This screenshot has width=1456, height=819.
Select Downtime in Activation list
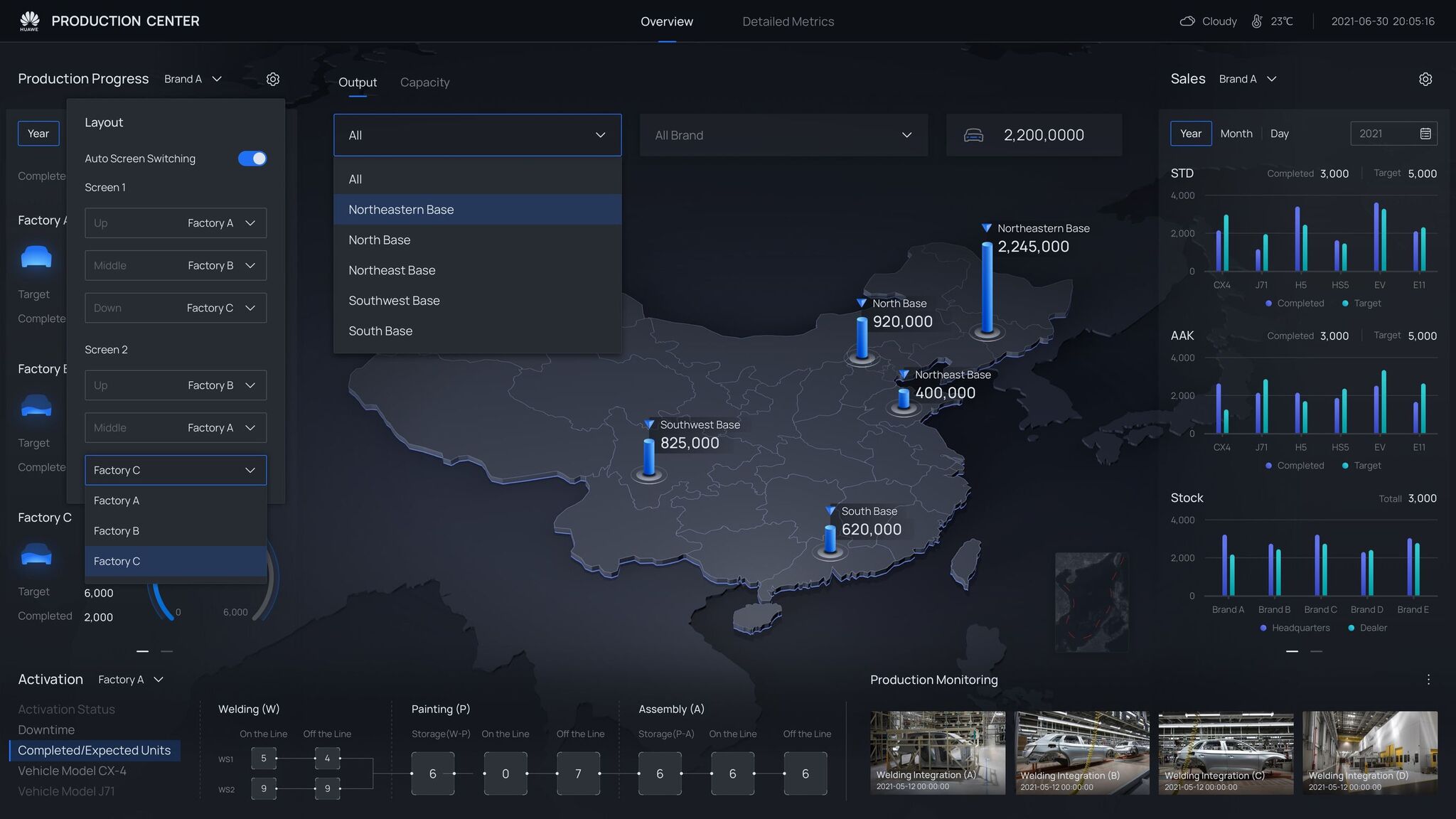pos(46,730)
